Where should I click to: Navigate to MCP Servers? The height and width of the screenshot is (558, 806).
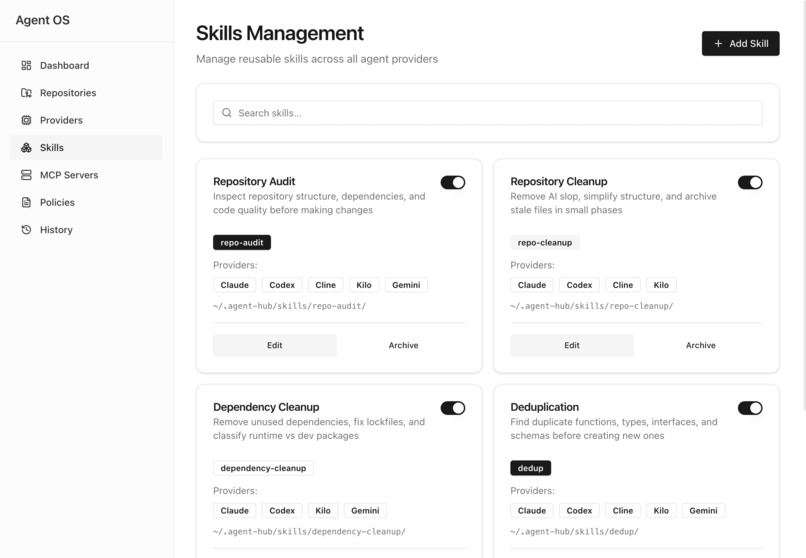[x=86, y=175]
